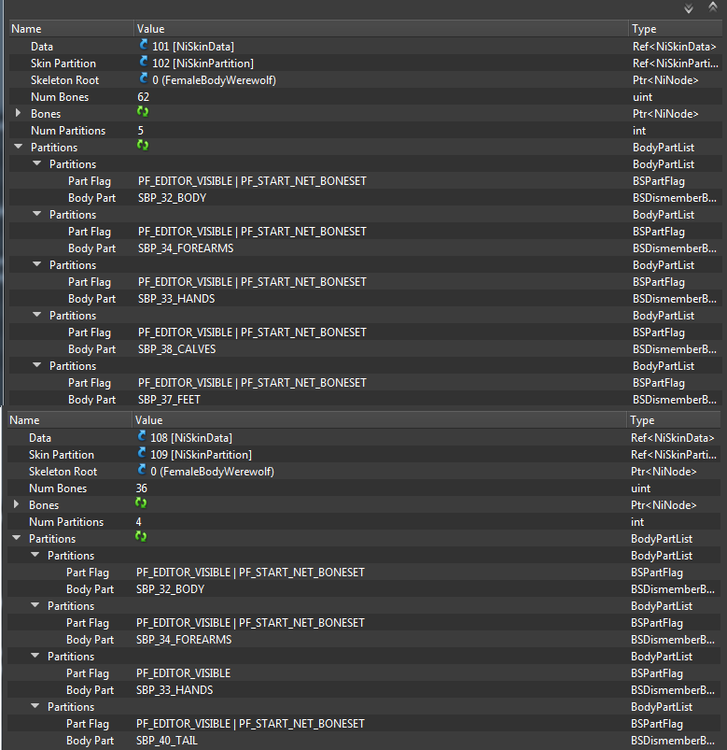Select the SBP_38_CALVES body part value

177,349
